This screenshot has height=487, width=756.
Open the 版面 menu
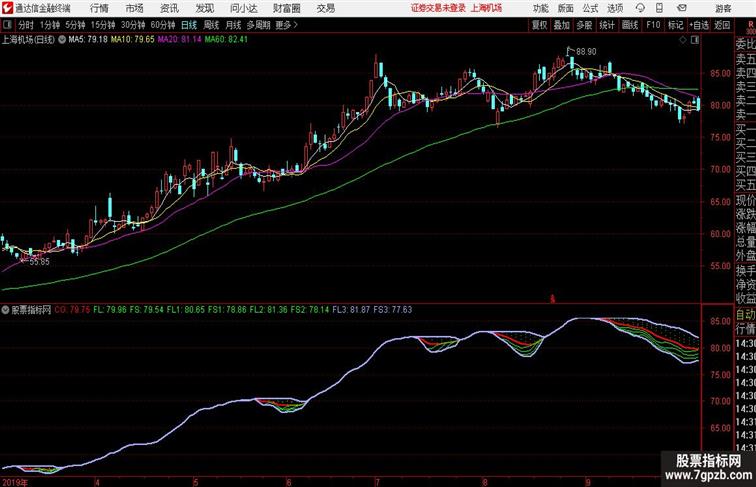566,8
